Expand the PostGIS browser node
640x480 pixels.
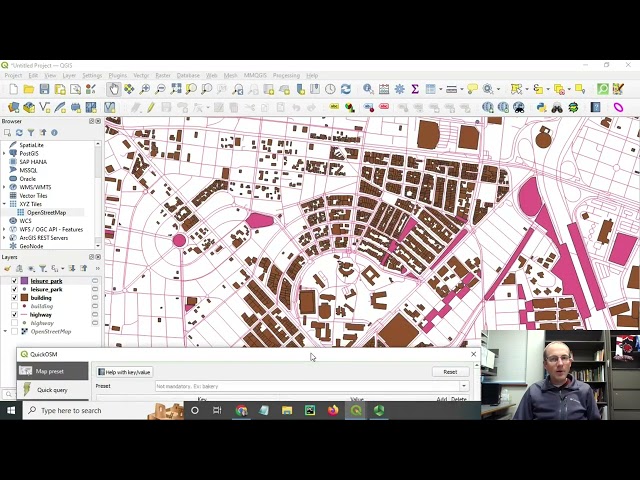coord(4,153)
